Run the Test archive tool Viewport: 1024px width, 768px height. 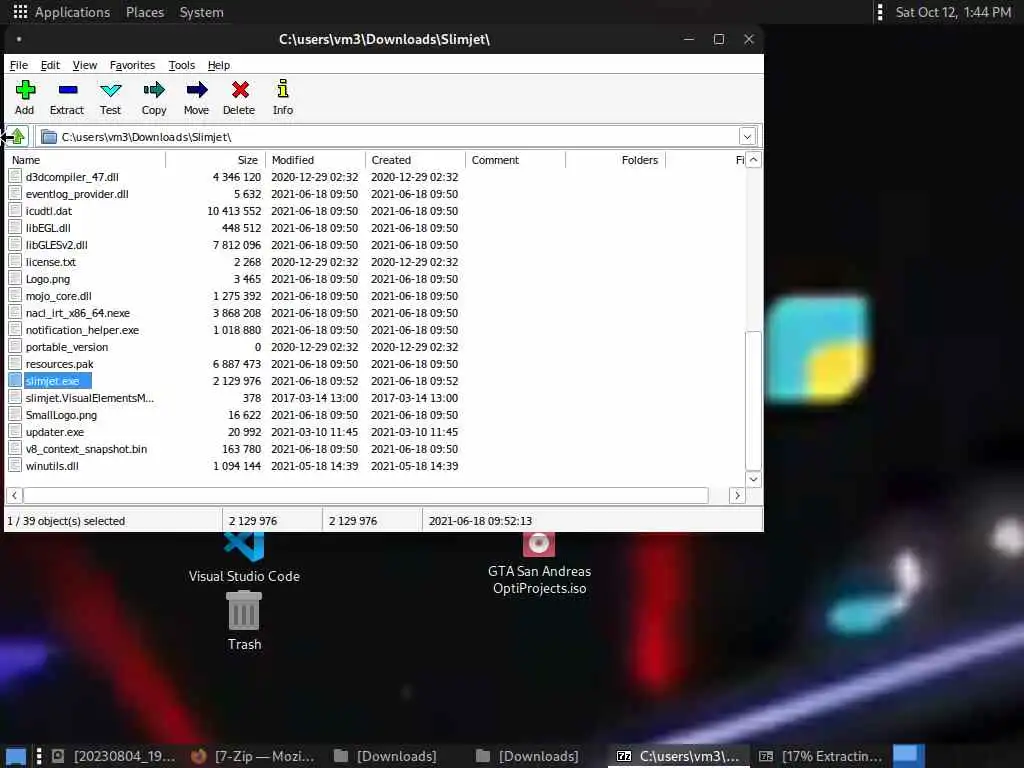pos(110,98)
